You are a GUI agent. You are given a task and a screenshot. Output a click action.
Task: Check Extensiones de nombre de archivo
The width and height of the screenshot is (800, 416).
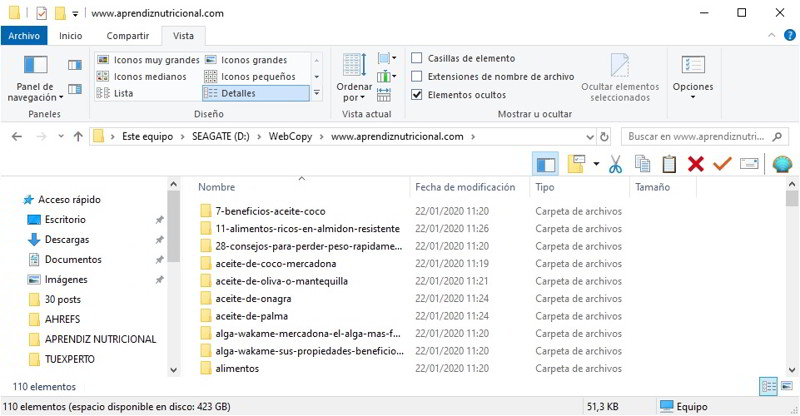tap(417, 76)
